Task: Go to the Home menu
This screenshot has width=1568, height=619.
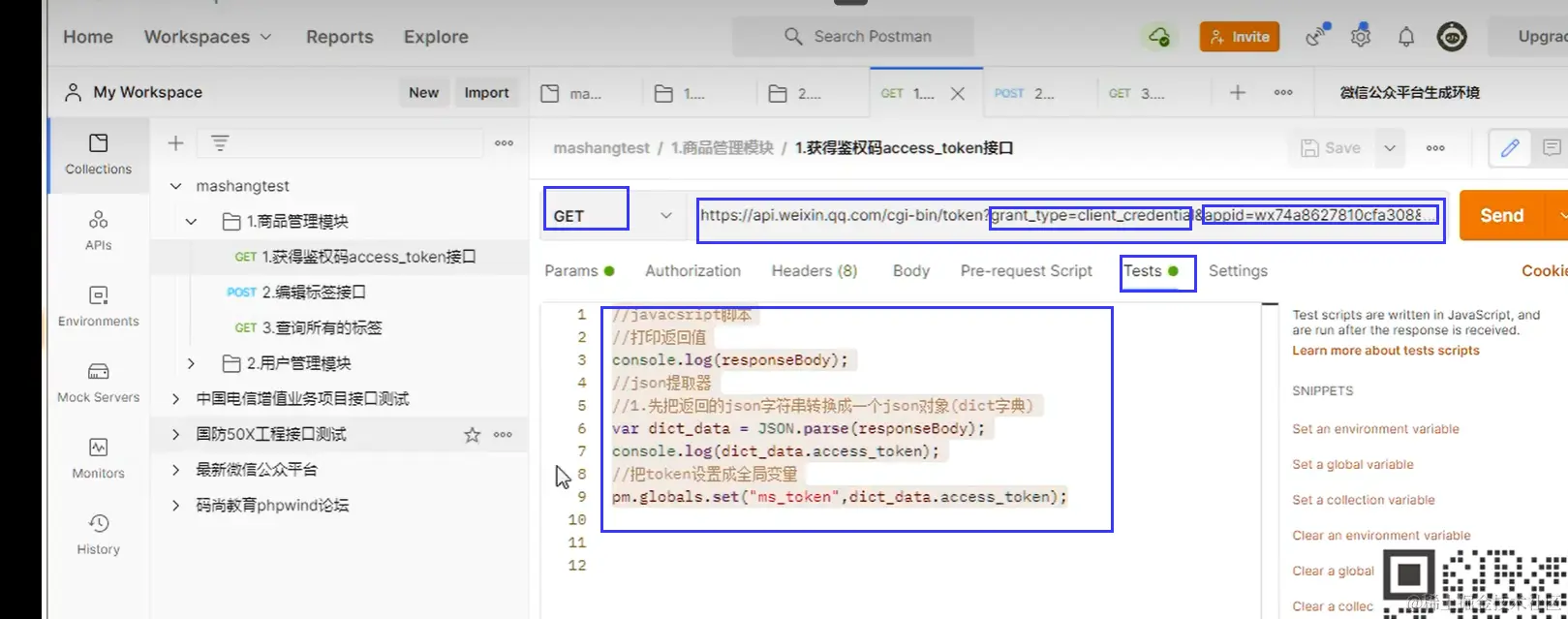Action: (x=88, y=37)
